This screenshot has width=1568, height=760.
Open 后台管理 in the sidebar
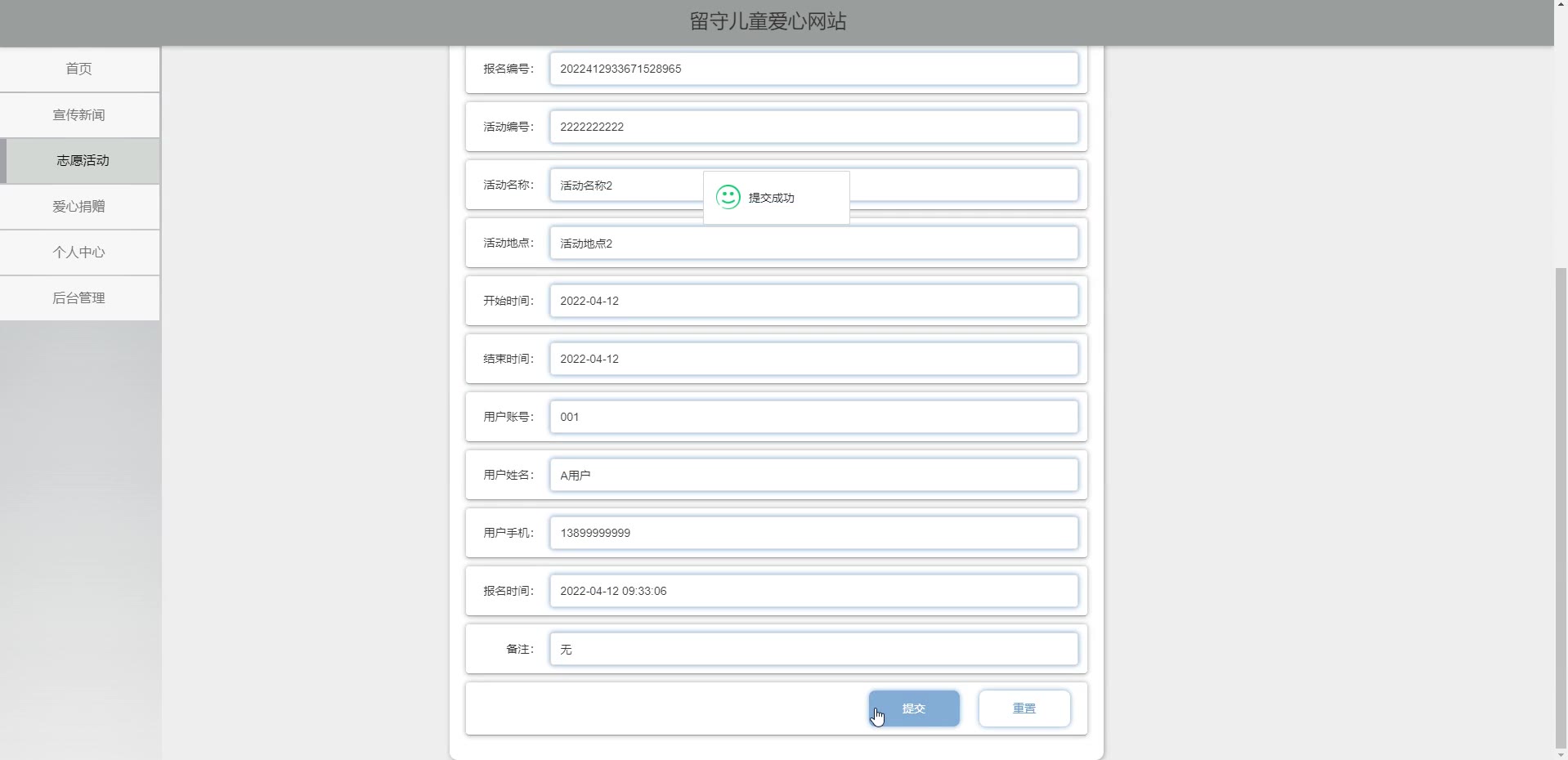(x=79, y=297)
